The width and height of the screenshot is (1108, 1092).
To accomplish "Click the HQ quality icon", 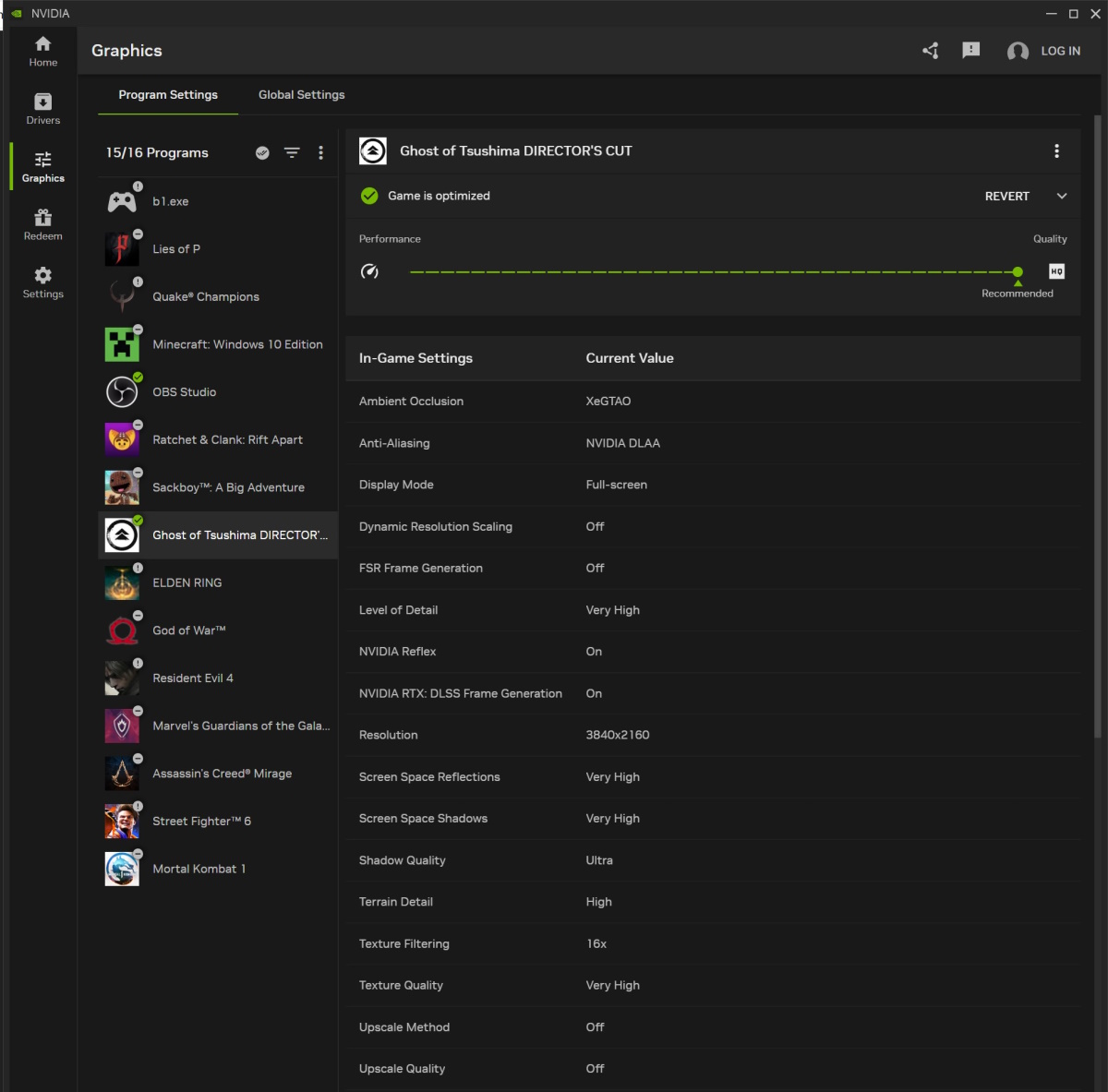I will pos(1056,271).
